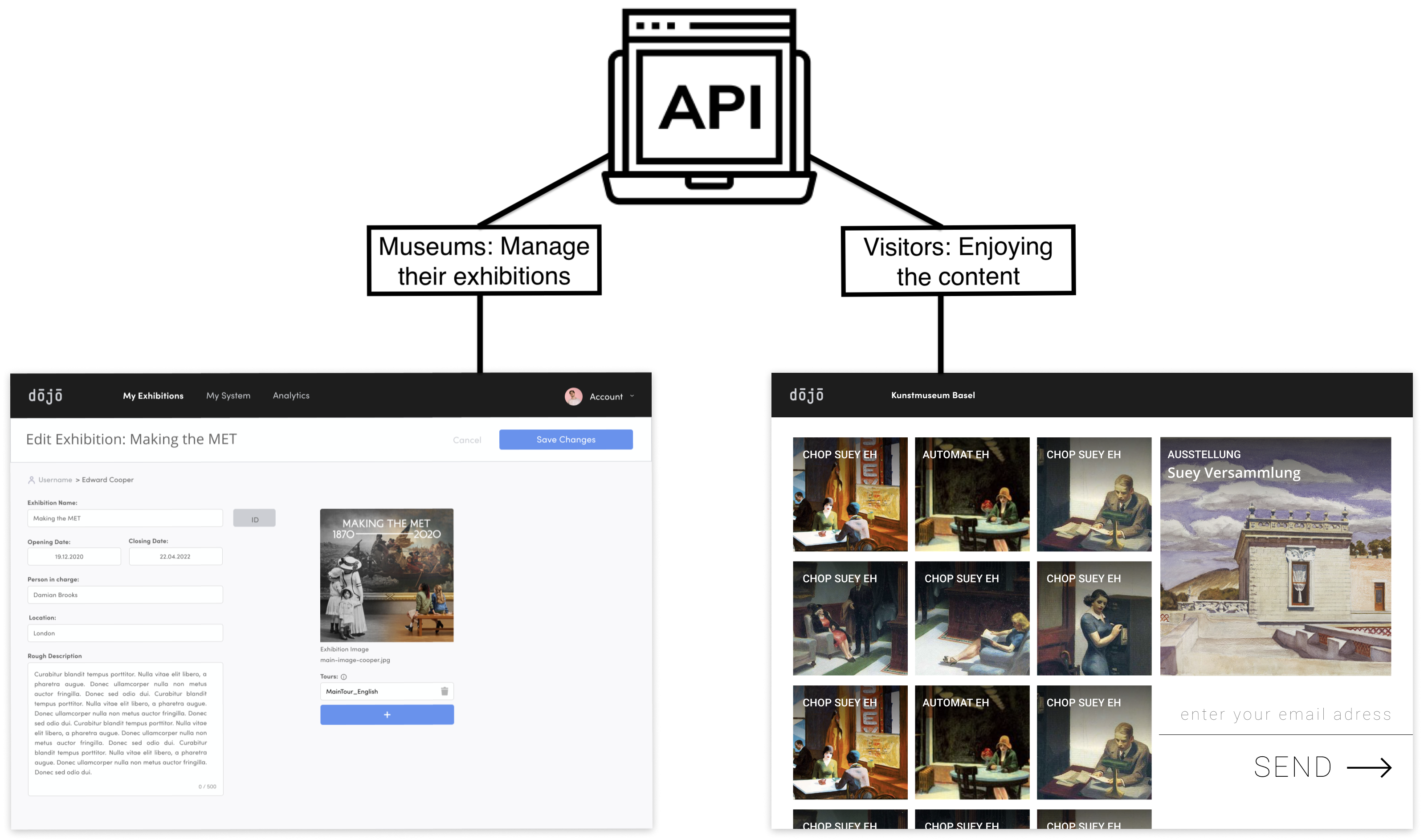Click the Location field showing London
The height and width of the screenshot is (840, 1428).
(x=125, y=633)
